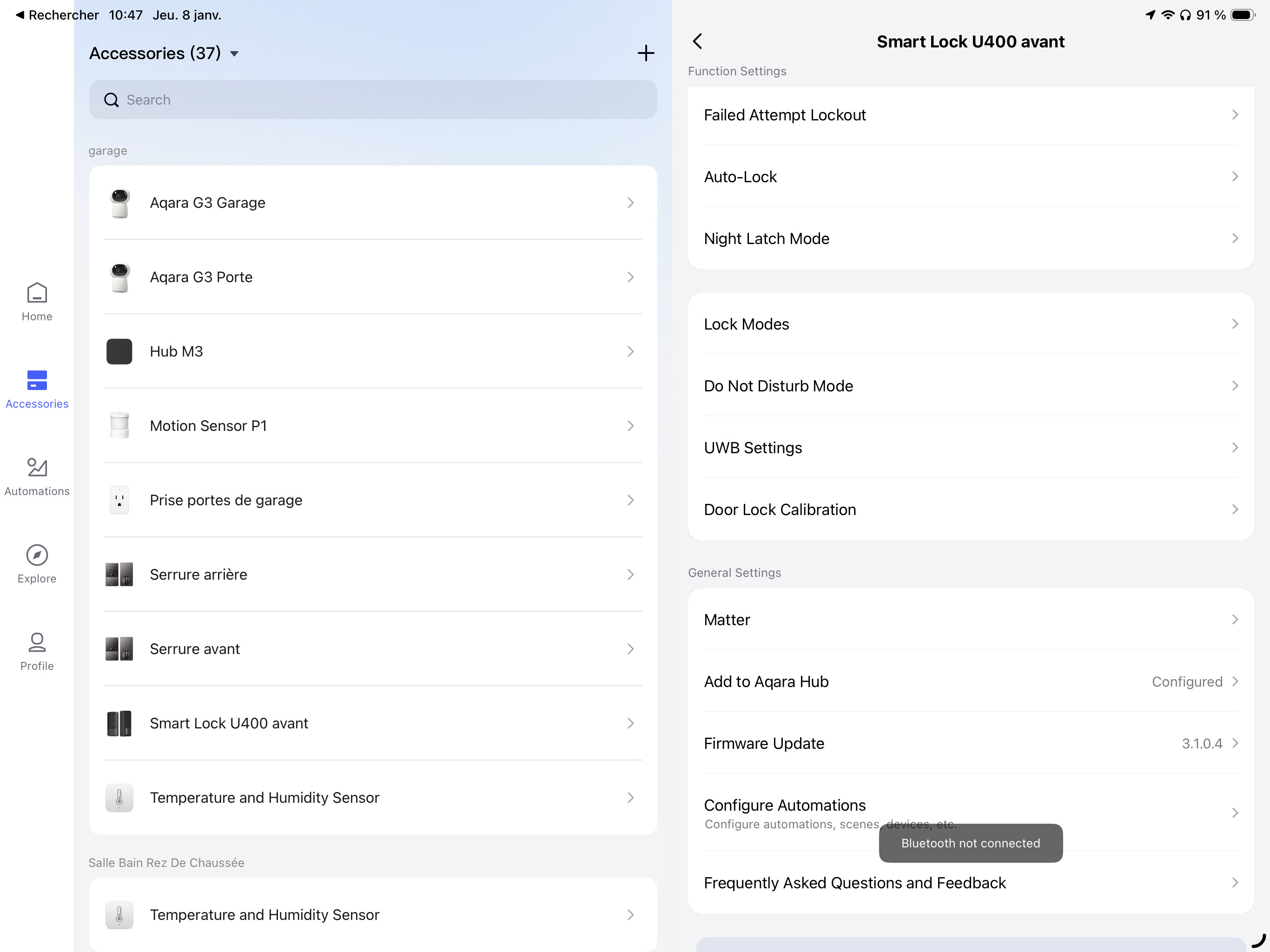Tap the Prise portes de garage plug icon
This screenshot has height=952, width=1270.
pyautogui.click(x=119, y=500)
